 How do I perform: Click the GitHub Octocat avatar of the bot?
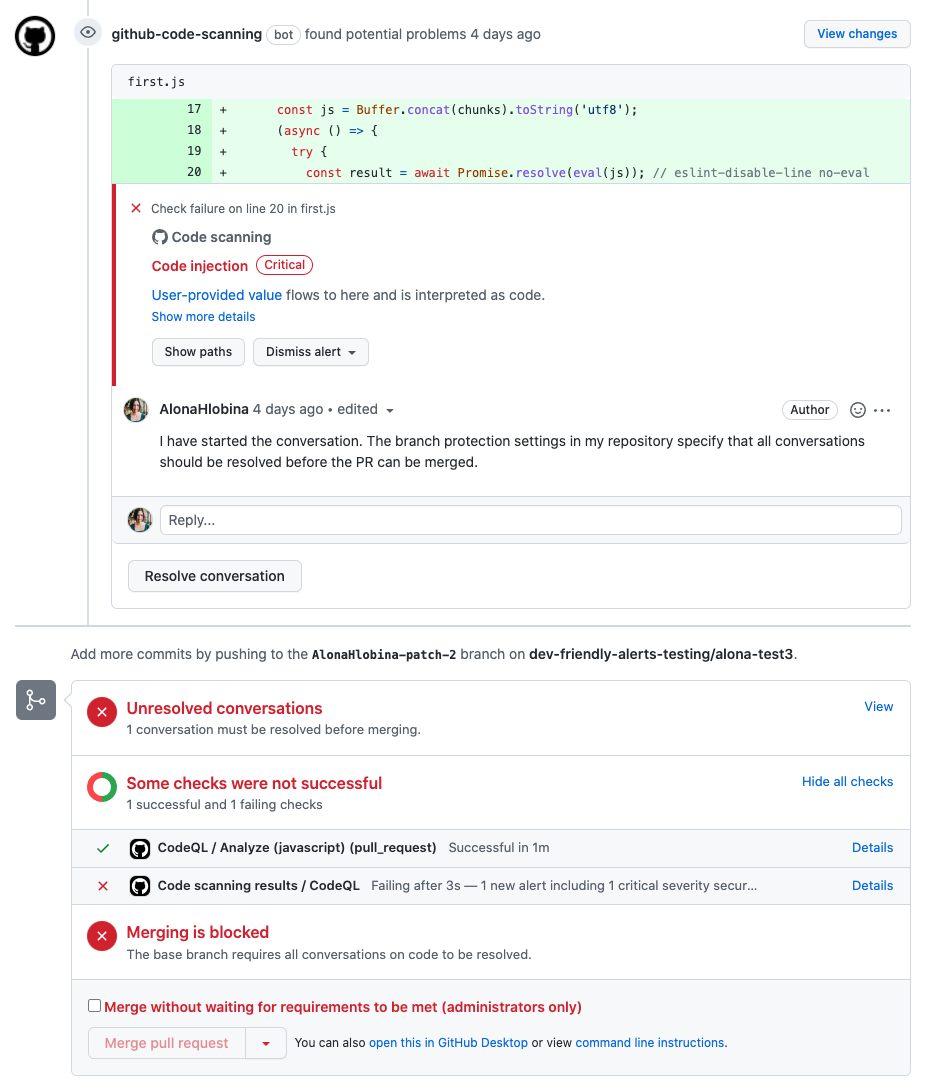[35, 36]
